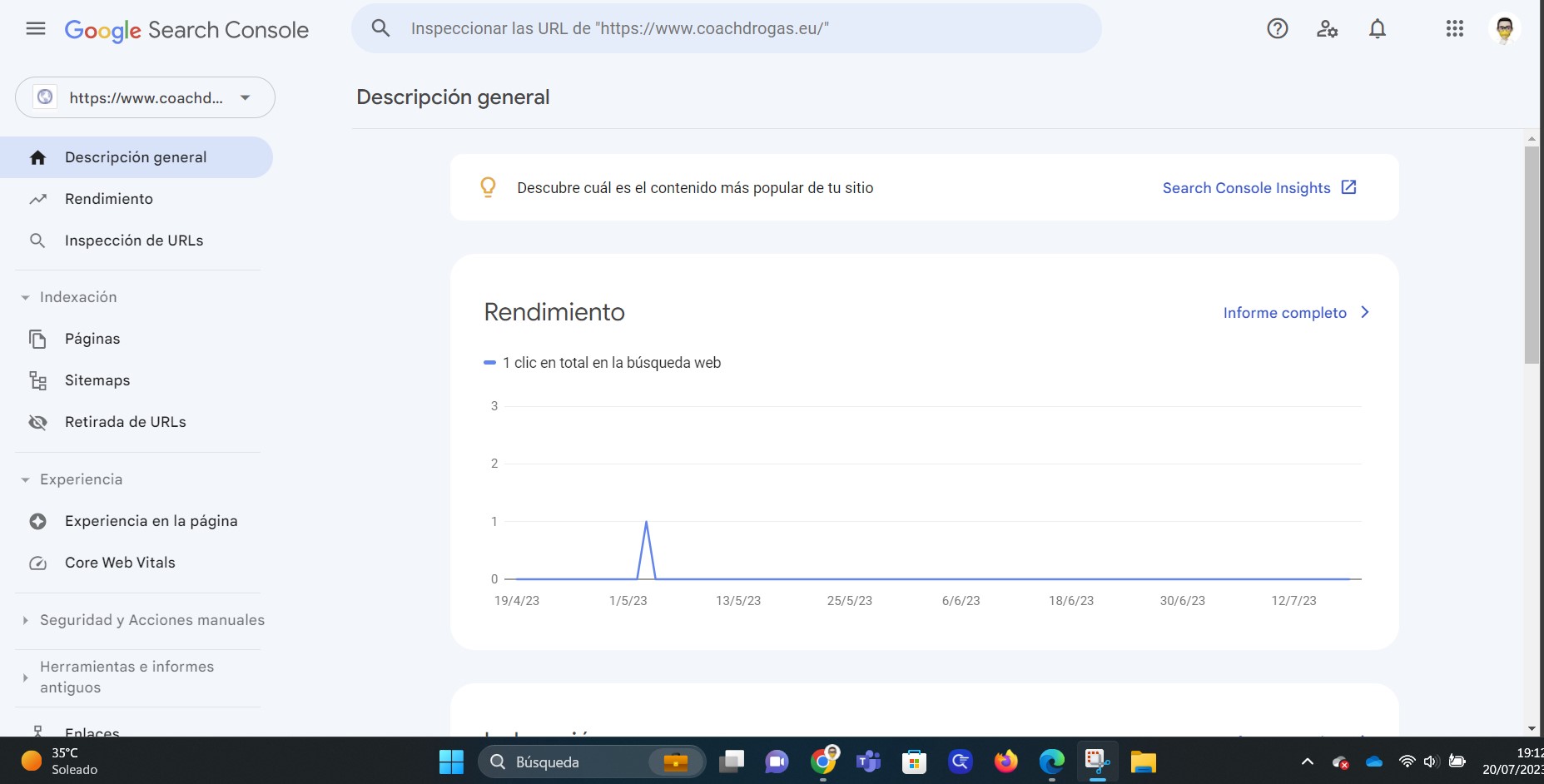
Task: Open Microsoft Store from the taskbar
Action: [x=914, y=762]
